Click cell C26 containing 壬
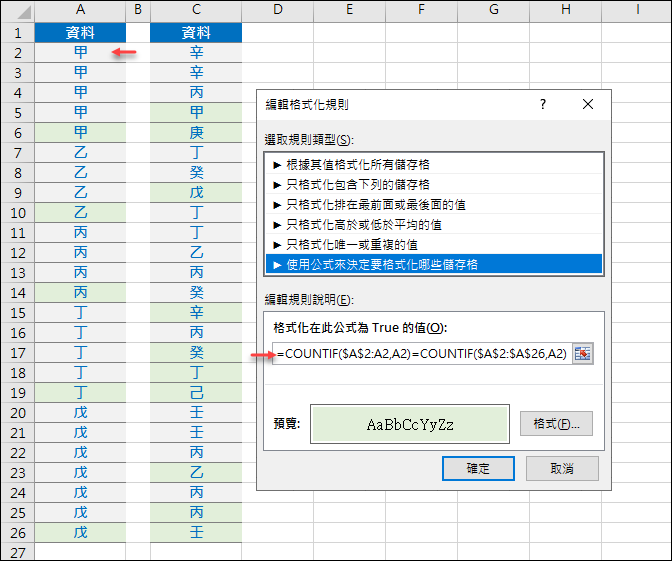The height and width of the screenshot is (561, 672). [x=196, y=533]
